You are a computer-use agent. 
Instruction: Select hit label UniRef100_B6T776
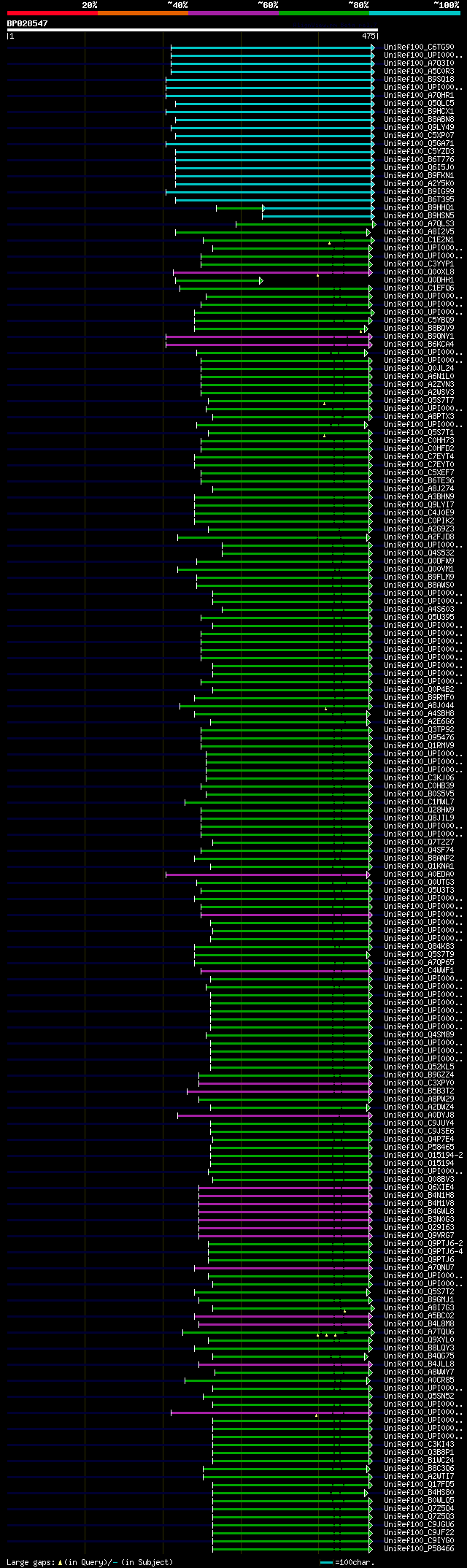pyautogui.click(x=419, y=160)
